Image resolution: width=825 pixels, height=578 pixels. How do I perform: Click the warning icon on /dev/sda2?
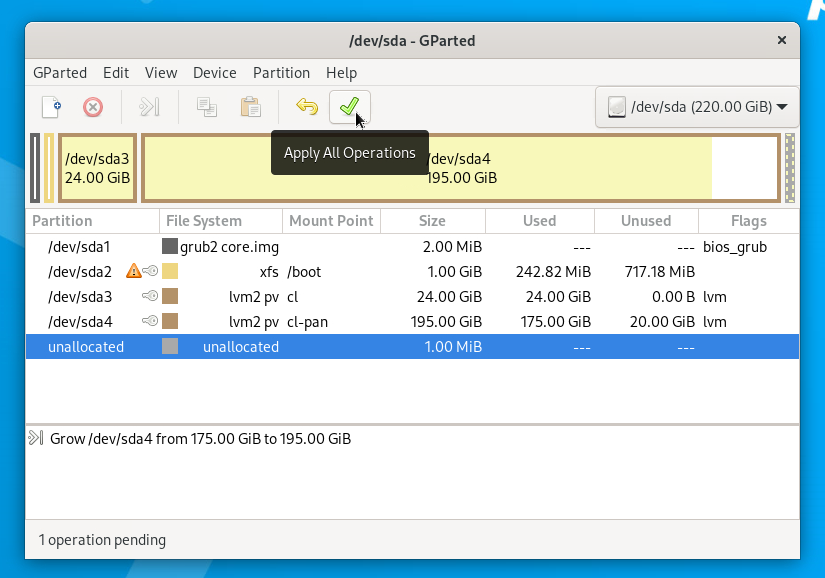pos(133,271)
